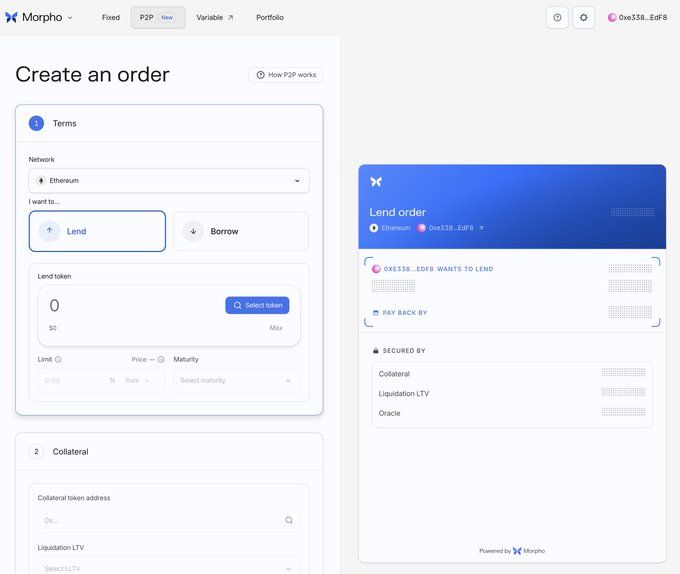Open the help question-mark button
The height and width of the screenshot is (574, 680).
(x=557, y=17)
